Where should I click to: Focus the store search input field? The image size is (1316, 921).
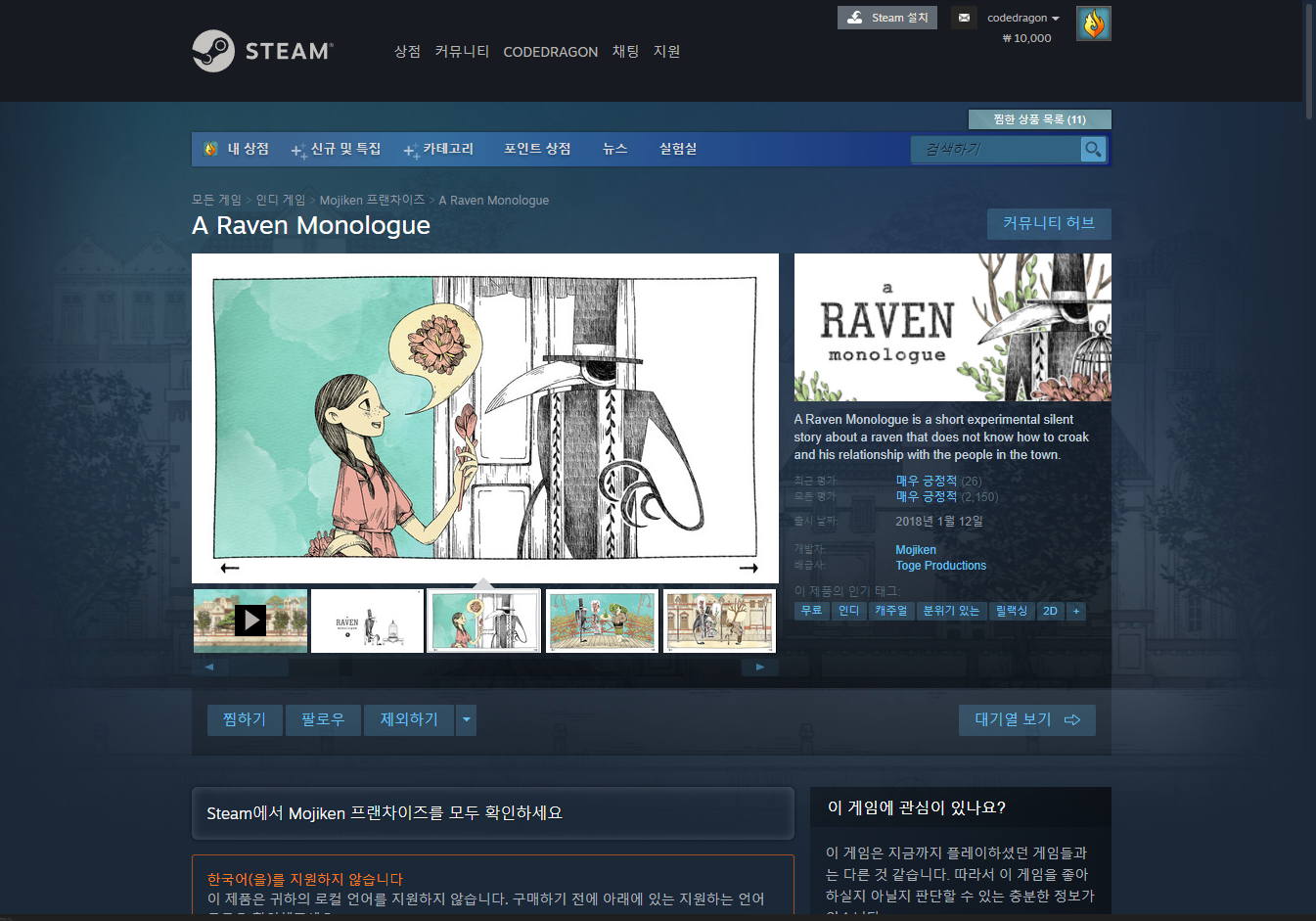point(996,149)
